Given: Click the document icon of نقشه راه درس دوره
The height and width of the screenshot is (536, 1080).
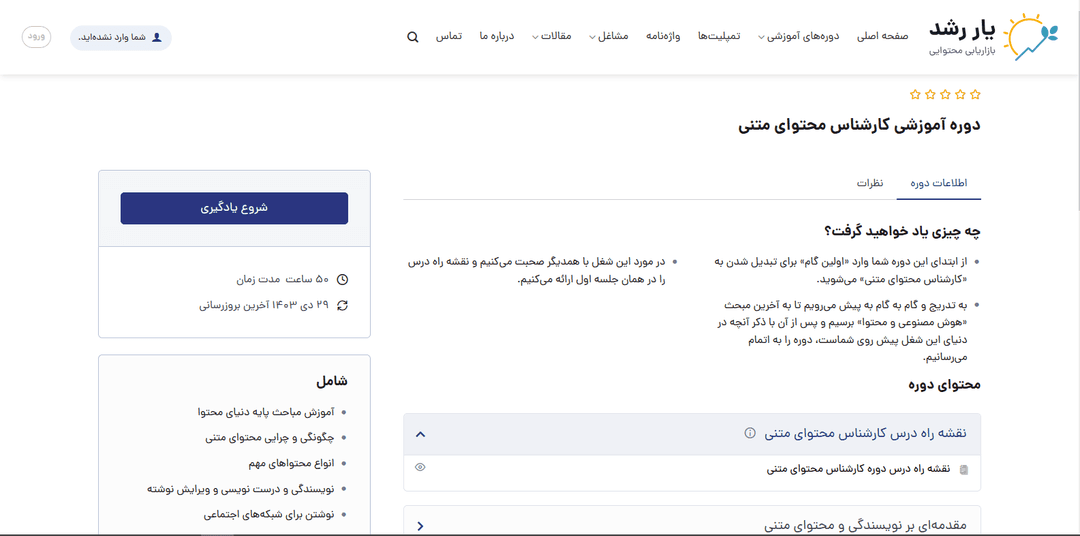Looking at the screenshot, I should tap(964, 470).
